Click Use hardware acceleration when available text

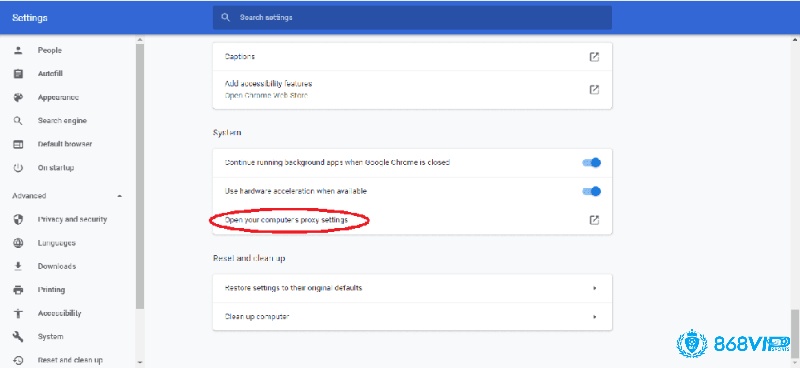(296, 191)
